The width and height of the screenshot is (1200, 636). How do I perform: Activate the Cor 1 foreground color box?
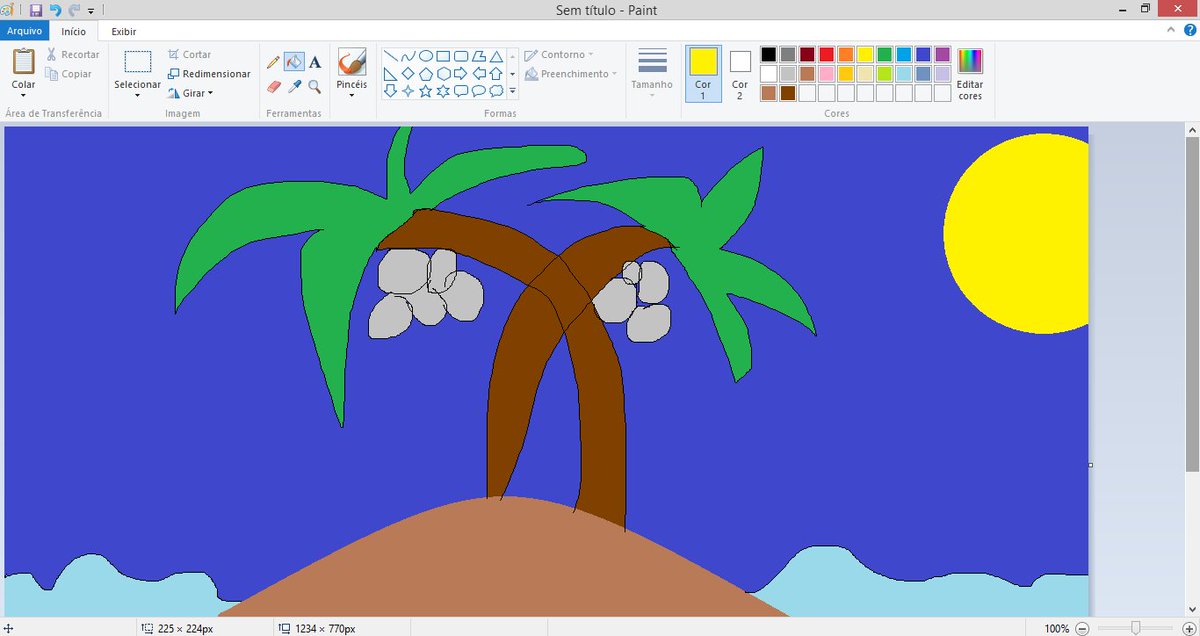[x=703, y=74]
